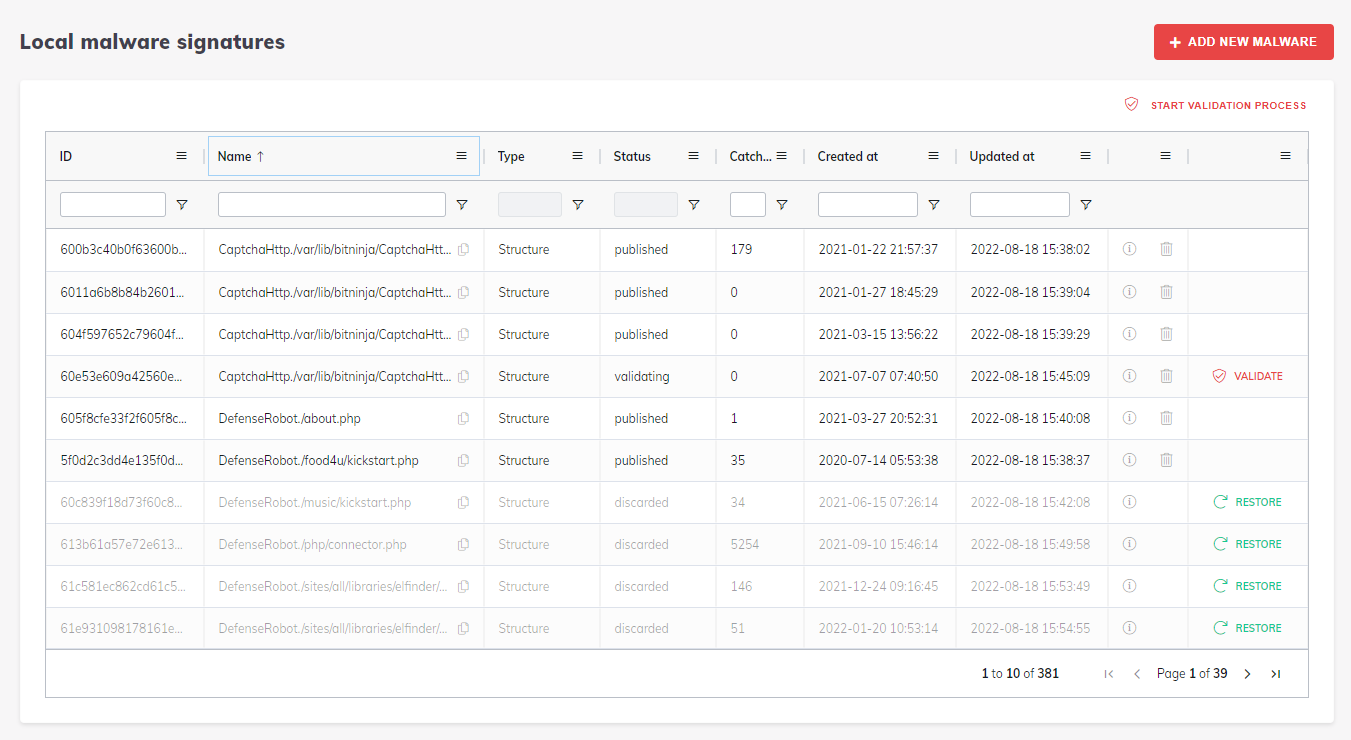
Task: Open the Updated at column header menu
Action: tap(1085, 156)
